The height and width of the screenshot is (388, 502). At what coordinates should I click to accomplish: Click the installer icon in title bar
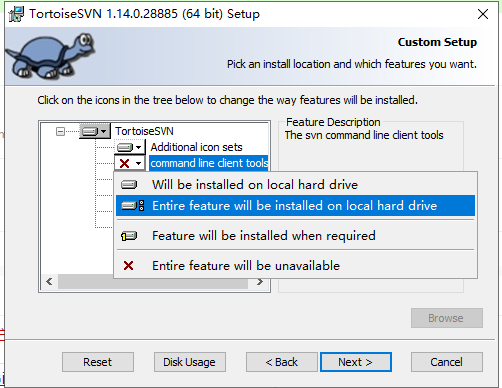(16, 14)
